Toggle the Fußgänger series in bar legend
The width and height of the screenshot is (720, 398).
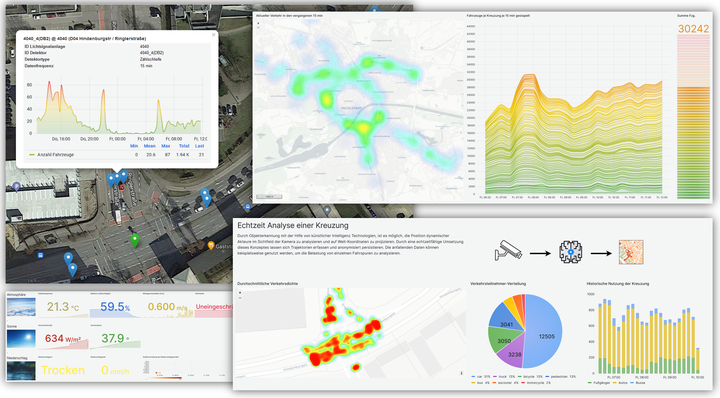coord(598,382)
